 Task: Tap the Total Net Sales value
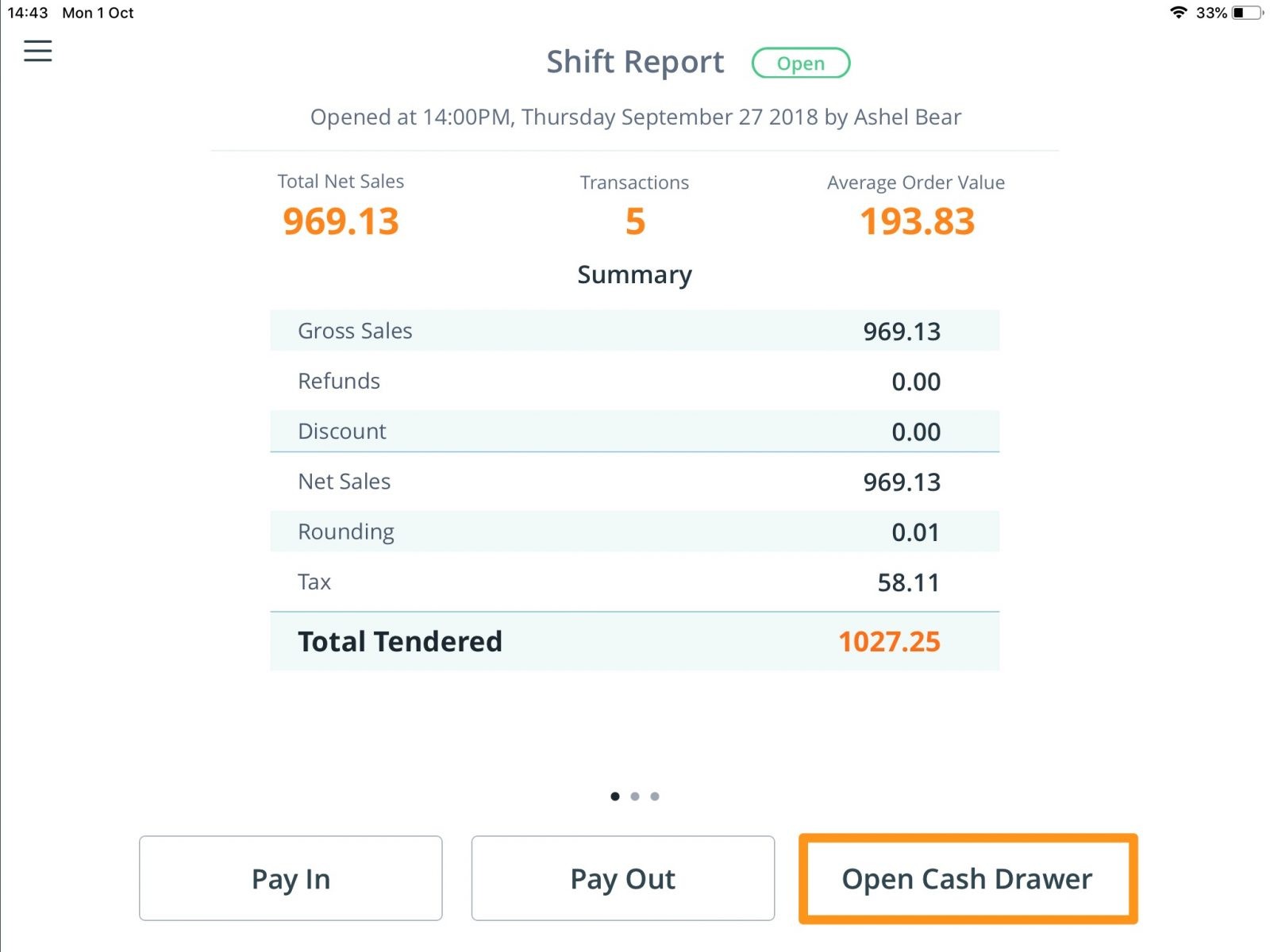tap(341, 221)
